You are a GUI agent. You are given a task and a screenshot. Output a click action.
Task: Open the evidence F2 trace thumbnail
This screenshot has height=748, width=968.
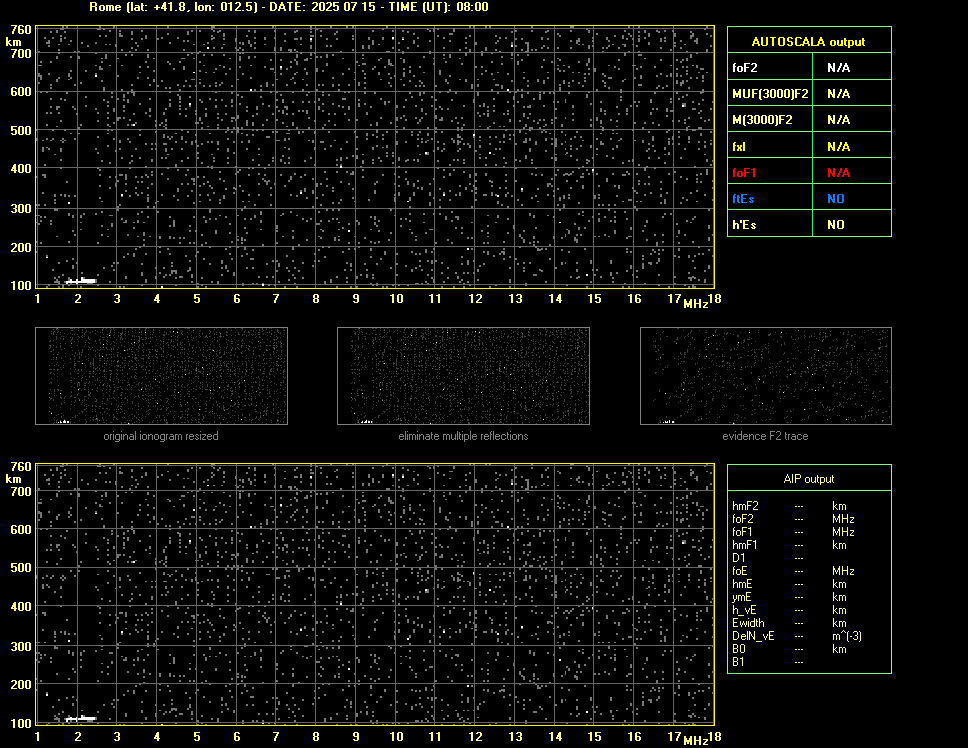click(x=766, y=376)
